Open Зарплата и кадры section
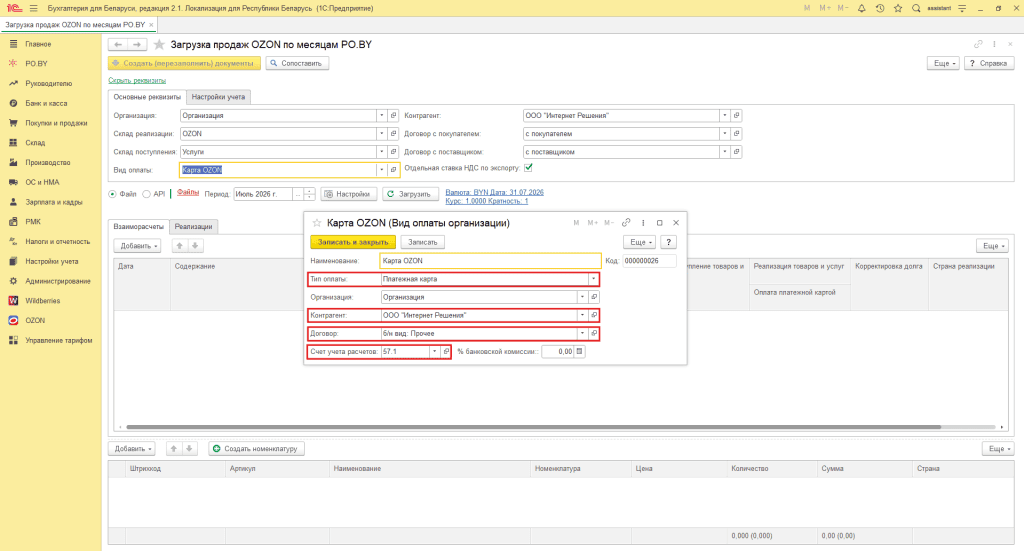This screenshot has width=1024, height=551. click(54, 202)
